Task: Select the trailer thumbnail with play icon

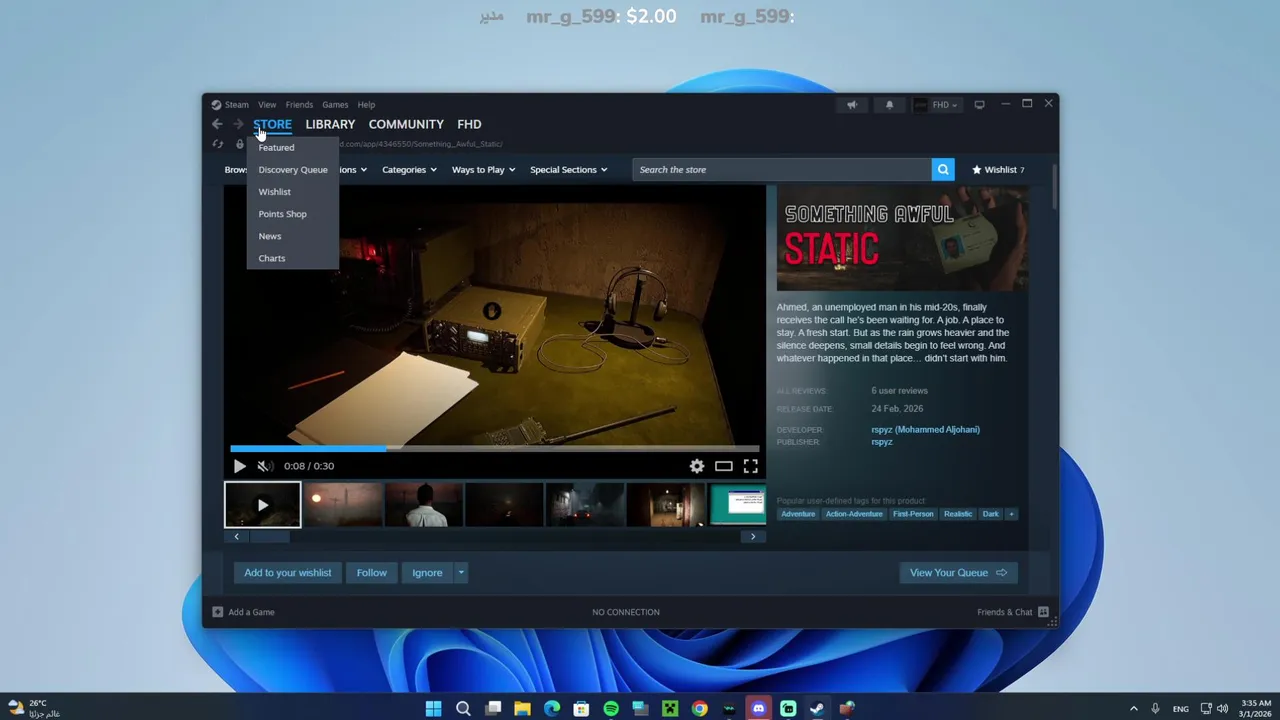Action: 262,505
